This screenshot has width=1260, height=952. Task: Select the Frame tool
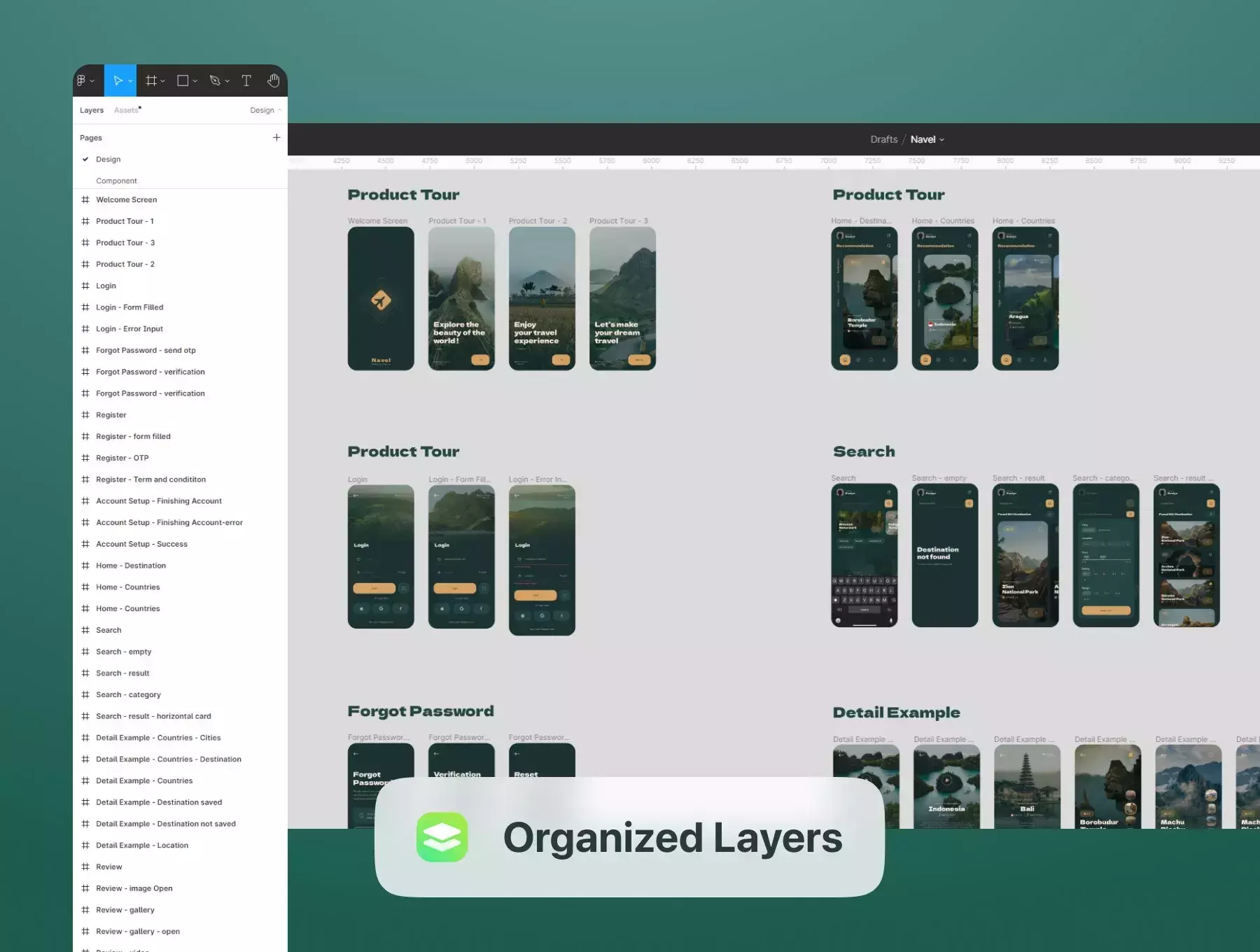click(150, 80)
